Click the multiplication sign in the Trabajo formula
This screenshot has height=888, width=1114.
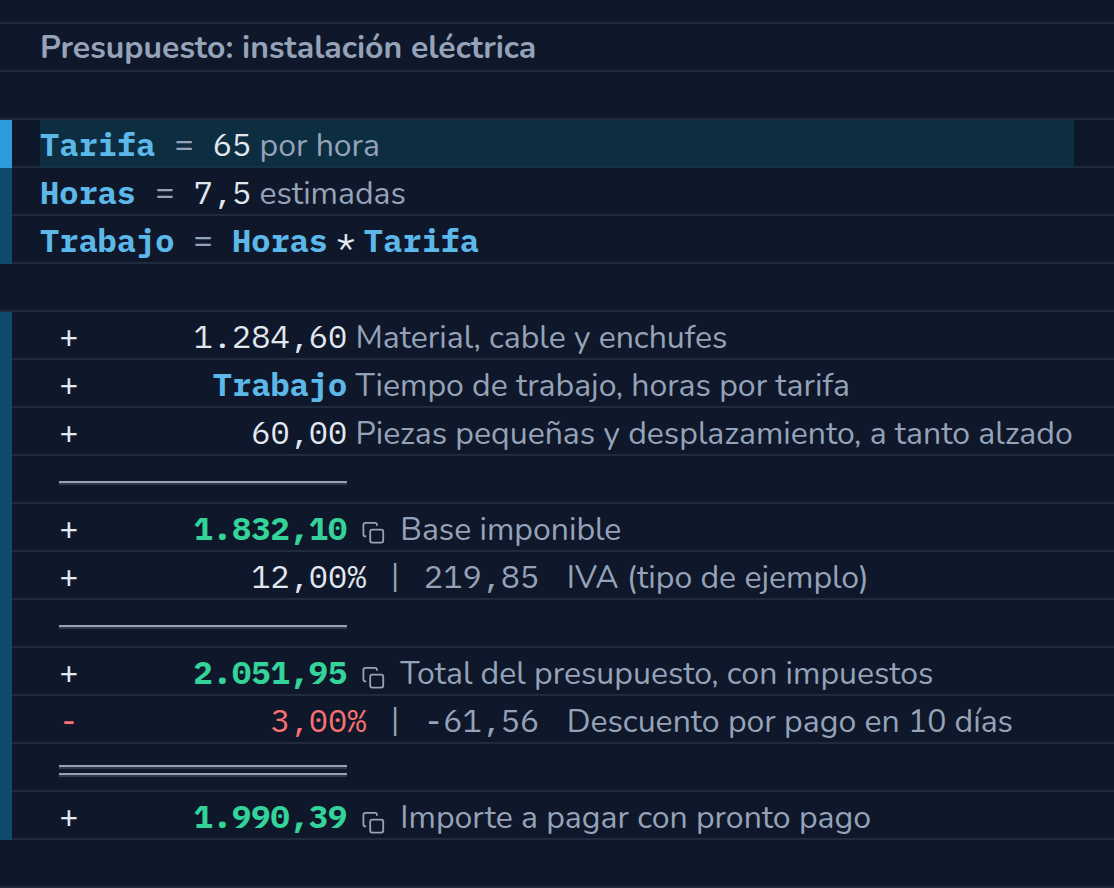tap(345, 244)
